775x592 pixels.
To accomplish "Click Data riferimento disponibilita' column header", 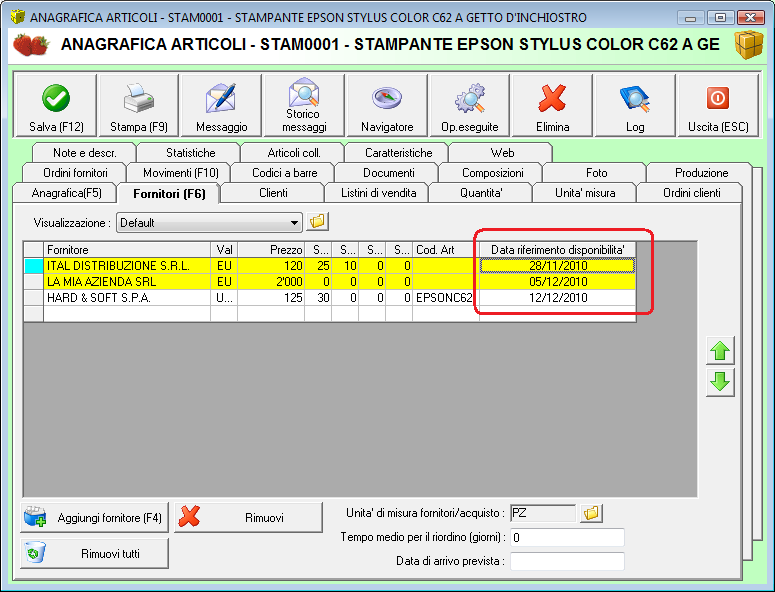I will [x=558, y=250].
